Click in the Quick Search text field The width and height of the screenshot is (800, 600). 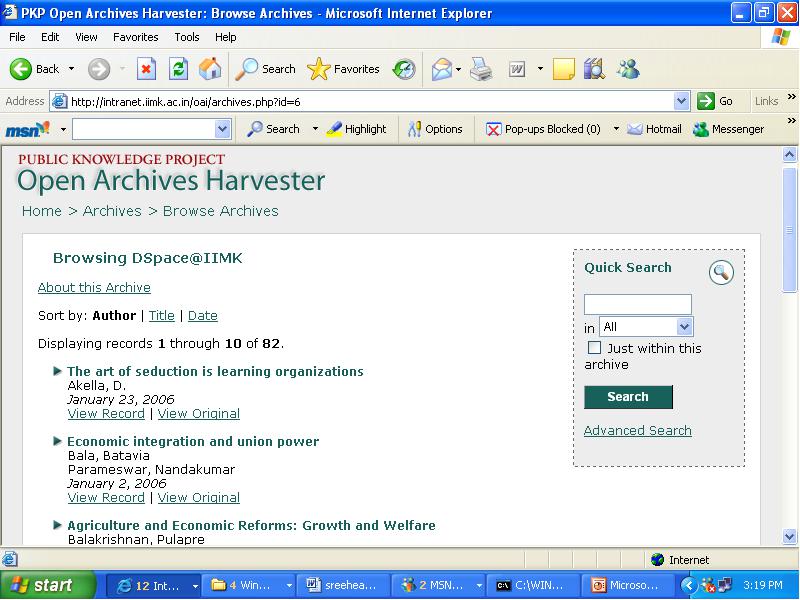(x=638, y=304)
